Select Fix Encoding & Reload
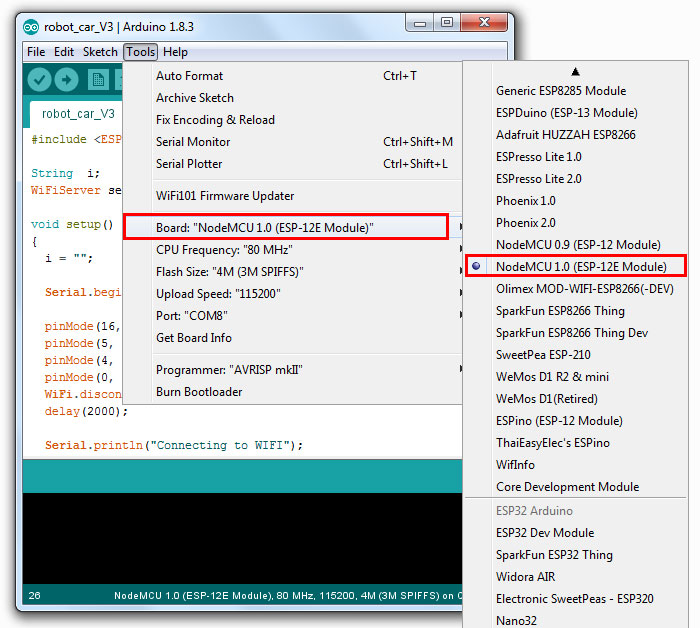The height and width of the screenshot is (628, 700). pyautogui.click(x=292, y=120)
